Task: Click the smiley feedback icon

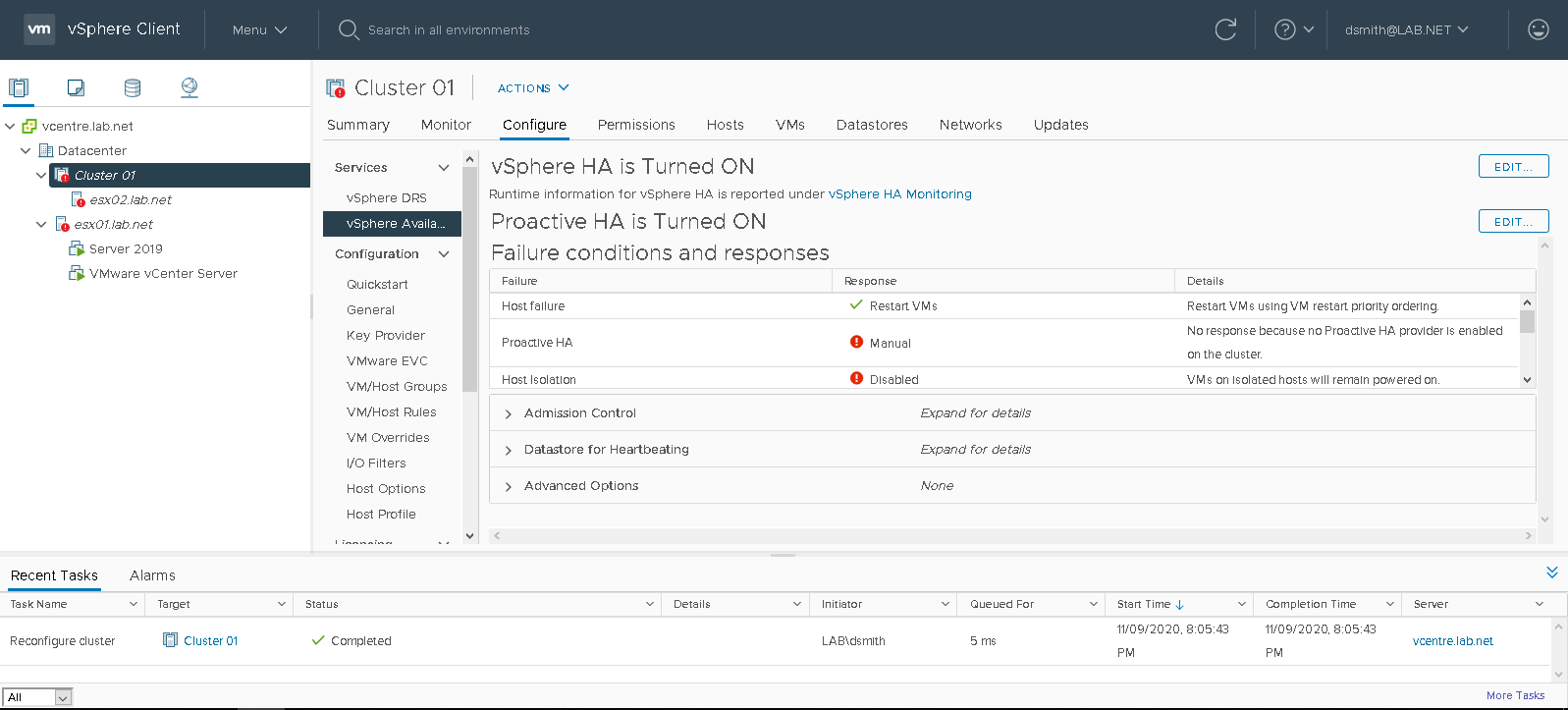Action: pos(1539,29)
